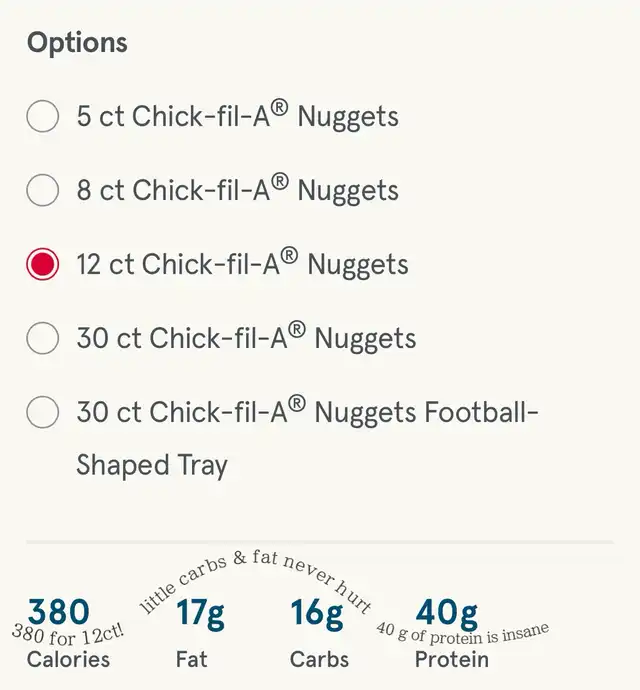
Task: Click the 40g protein value
Action: [x=446, y=612]
